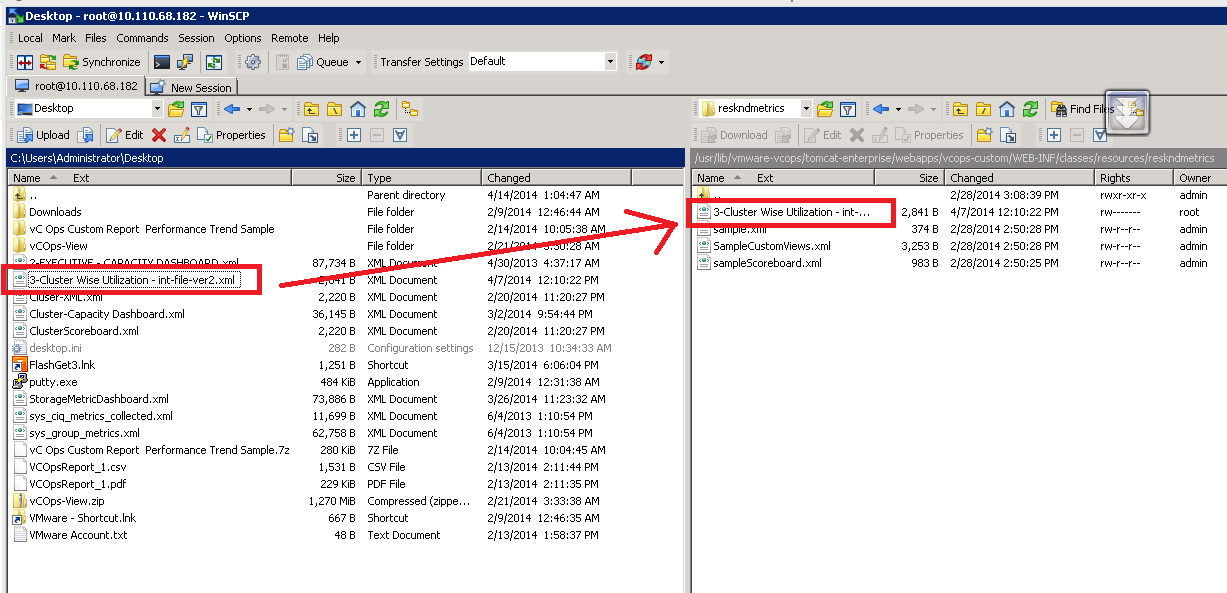The width and height of the screenshot is (1227, 593).
Task: Click the Preferences gear icon
Action: click(253, 62)
